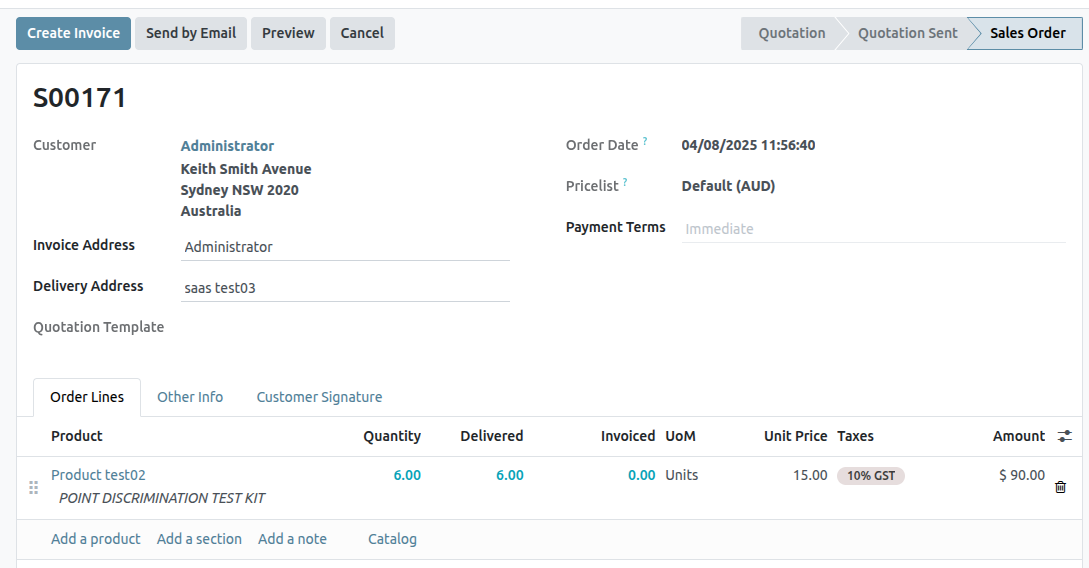
Task: Open the order Preview
Action: 288,33
